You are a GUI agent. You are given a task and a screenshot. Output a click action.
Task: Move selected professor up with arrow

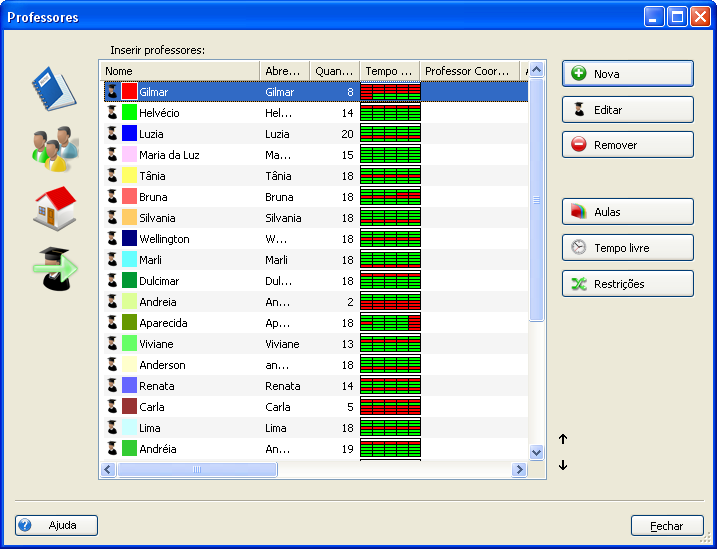coord(563,439)
